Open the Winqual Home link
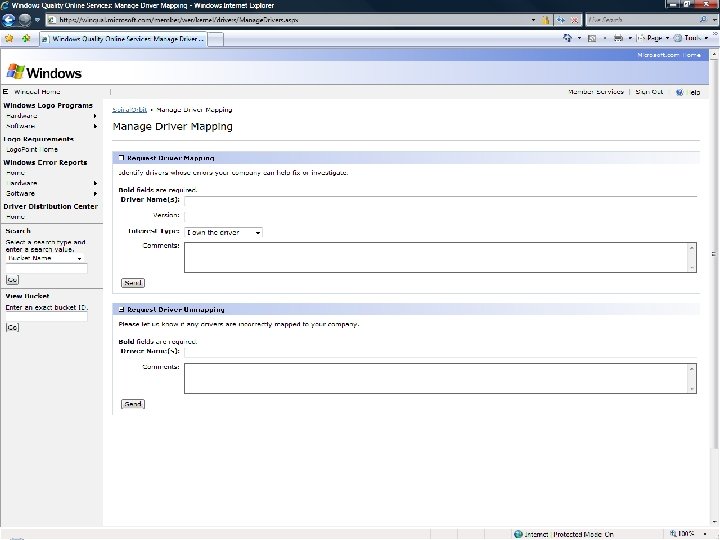Viewport: 720px width, 540px height. coord(37,92)
